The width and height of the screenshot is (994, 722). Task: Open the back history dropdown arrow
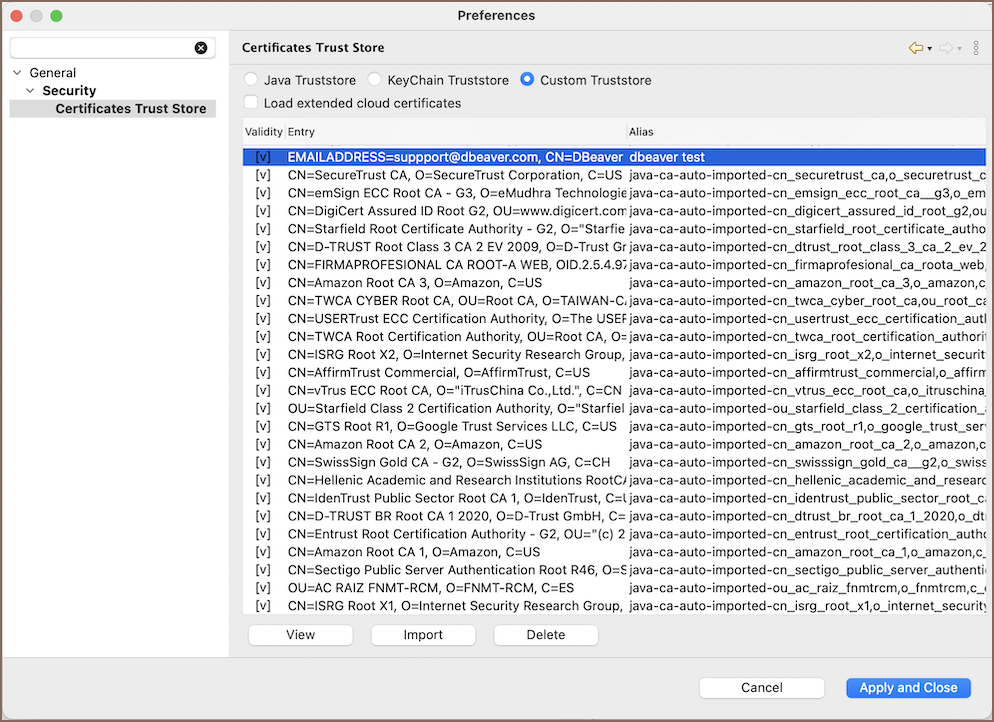point(930,49)
